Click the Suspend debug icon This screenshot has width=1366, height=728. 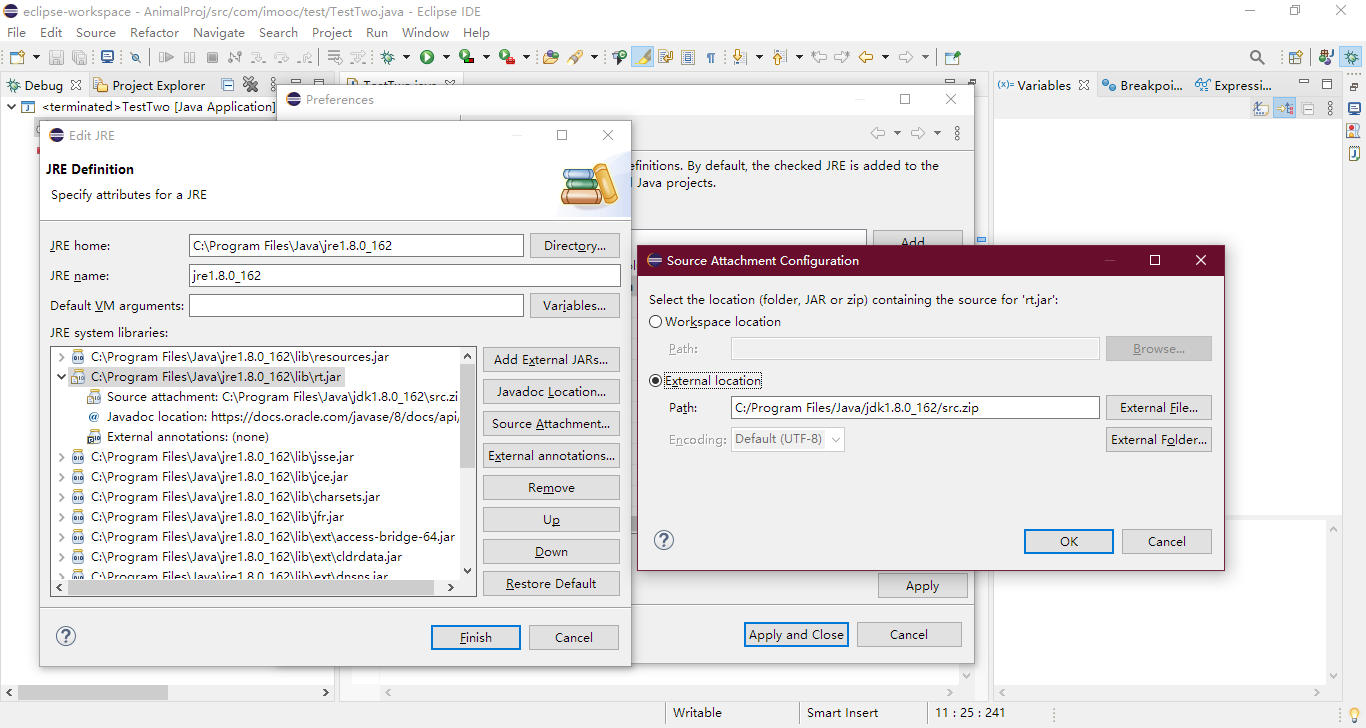190,57
